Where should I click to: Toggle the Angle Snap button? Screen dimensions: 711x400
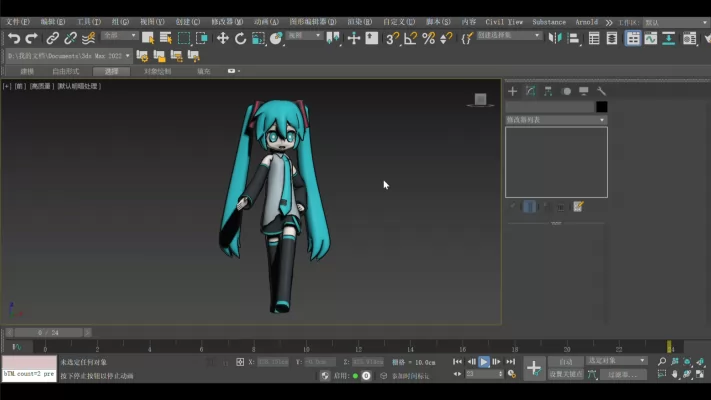(x=410, y=39)
